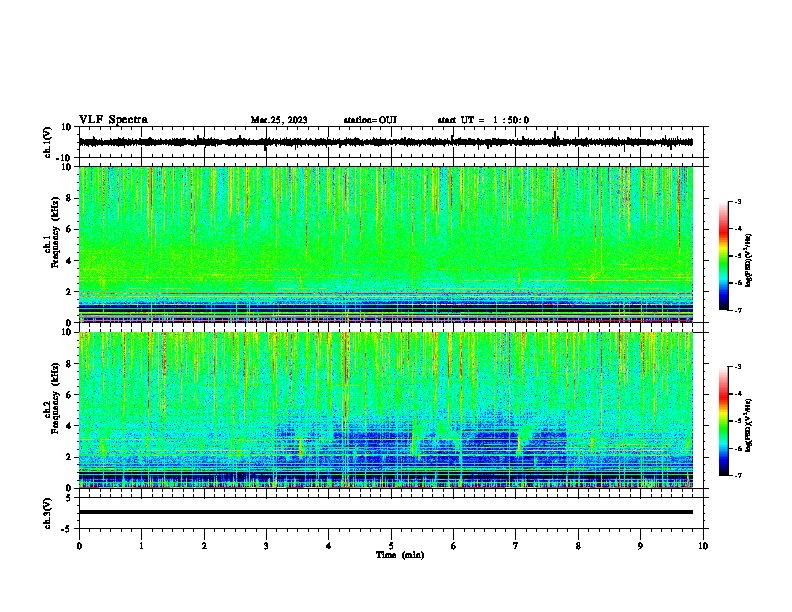
Task: Click the "8" kHz tick of ch.1 spectrogram
Action: (69, 198)
